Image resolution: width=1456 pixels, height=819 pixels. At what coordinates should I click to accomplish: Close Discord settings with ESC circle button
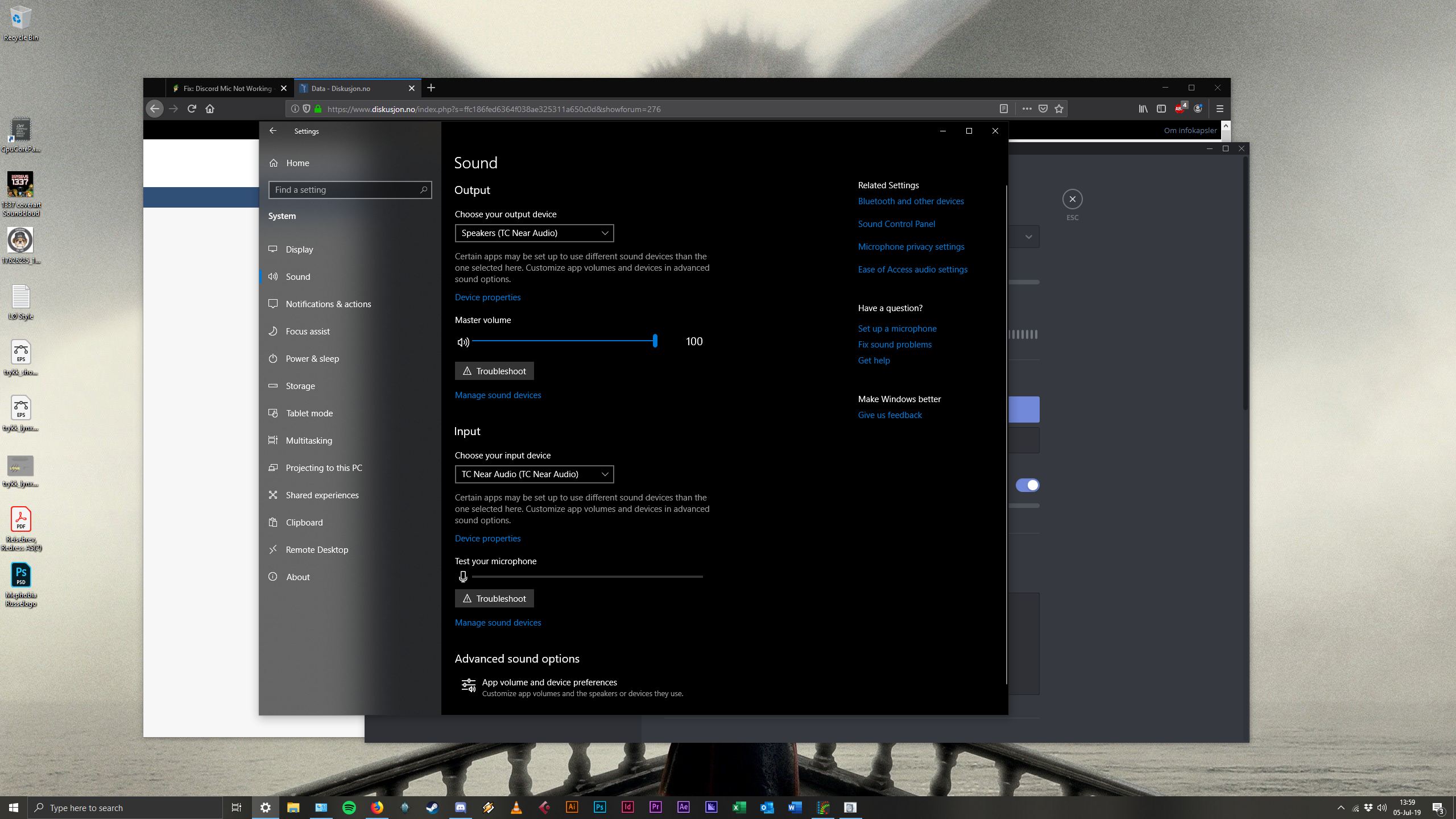point(1072,199)
